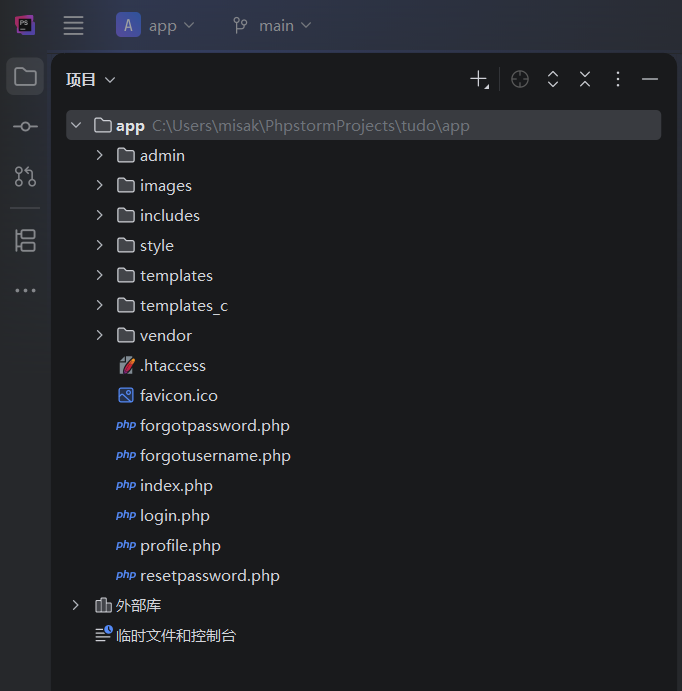Expand the templates_c folder chevron

99,305
